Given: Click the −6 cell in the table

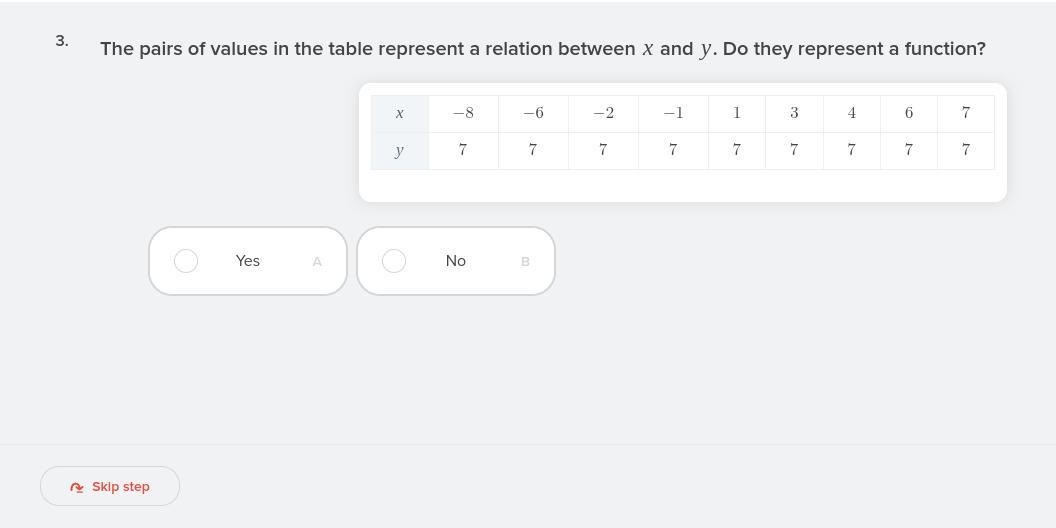Looking at the screenshot, I should coord(533,114).
